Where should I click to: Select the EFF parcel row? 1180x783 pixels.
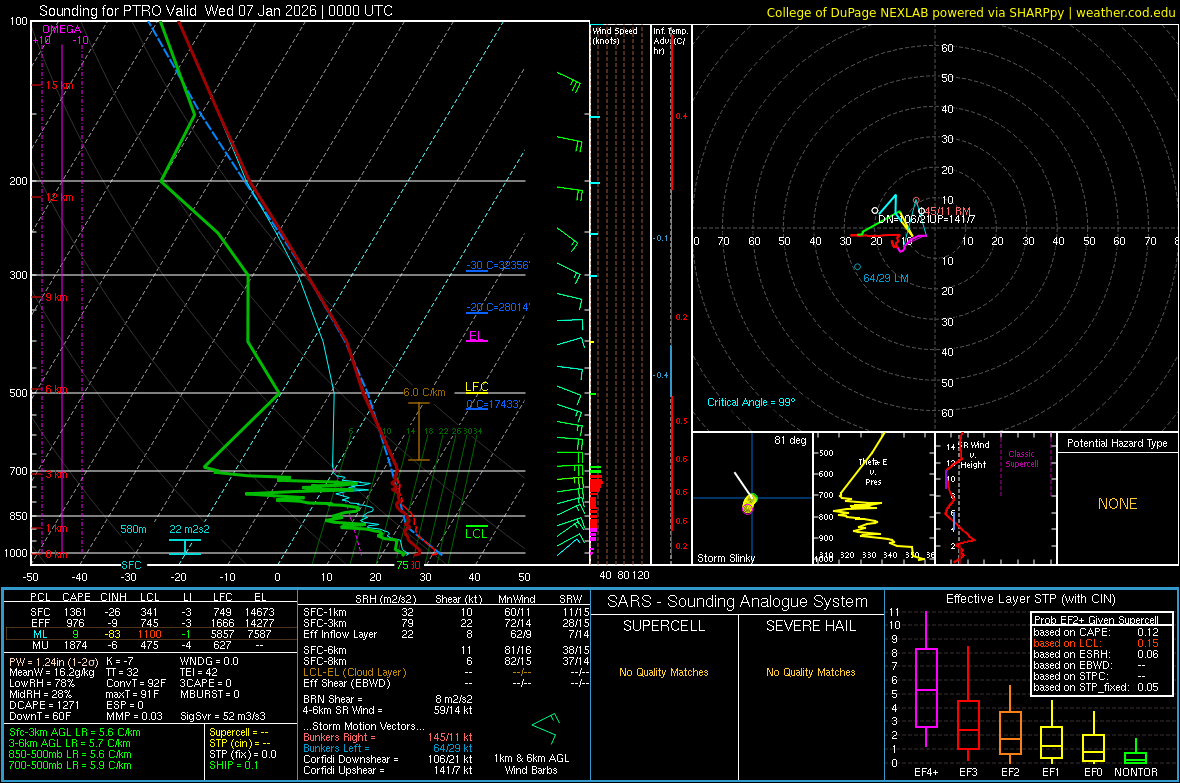tap(151, 623)
